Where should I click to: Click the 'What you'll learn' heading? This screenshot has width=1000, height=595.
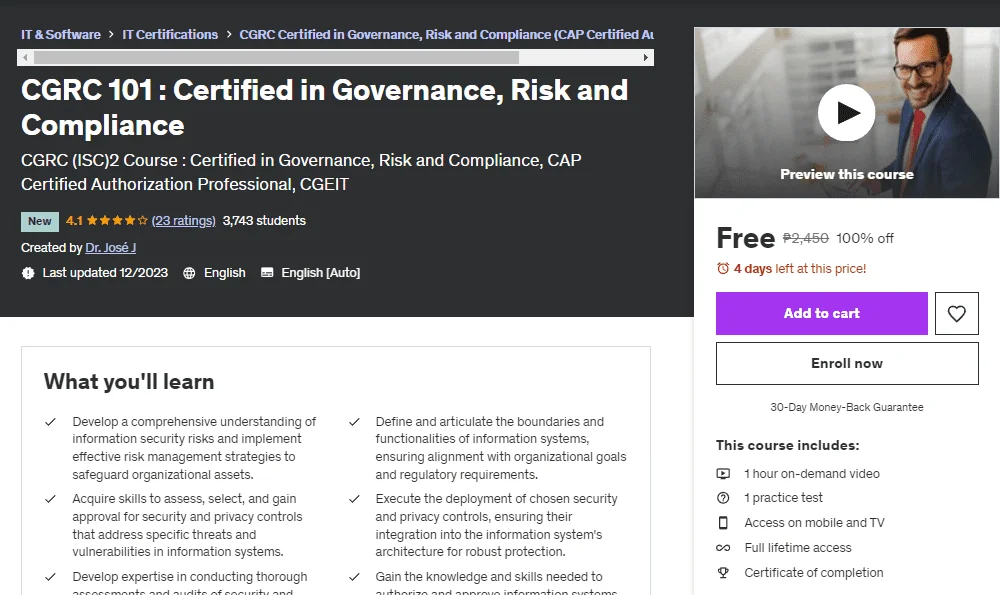coord(129,381)
